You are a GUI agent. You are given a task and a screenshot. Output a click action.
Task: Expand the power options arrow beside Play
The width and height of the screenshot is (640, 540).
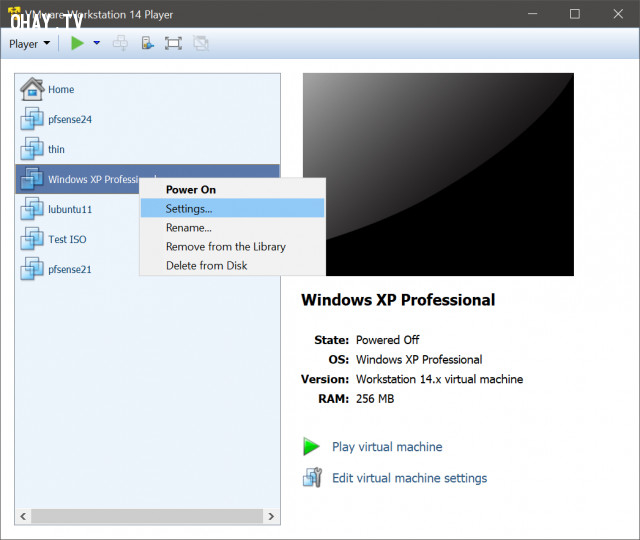[x=97, y=43]
